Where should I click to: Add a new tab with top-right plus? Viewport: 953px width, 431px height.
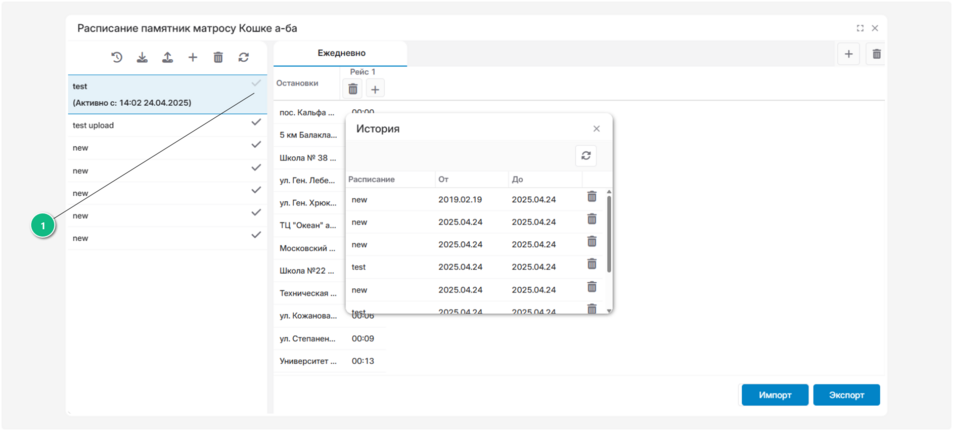pyautogui.click(x=848, y=54)
